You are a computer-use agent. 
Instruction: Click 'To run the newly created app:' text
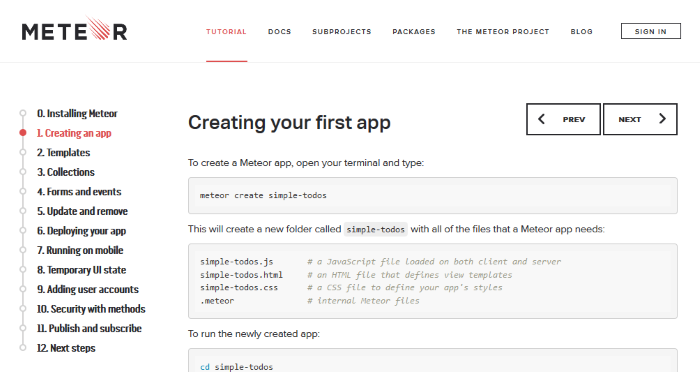tap(254, 334)
